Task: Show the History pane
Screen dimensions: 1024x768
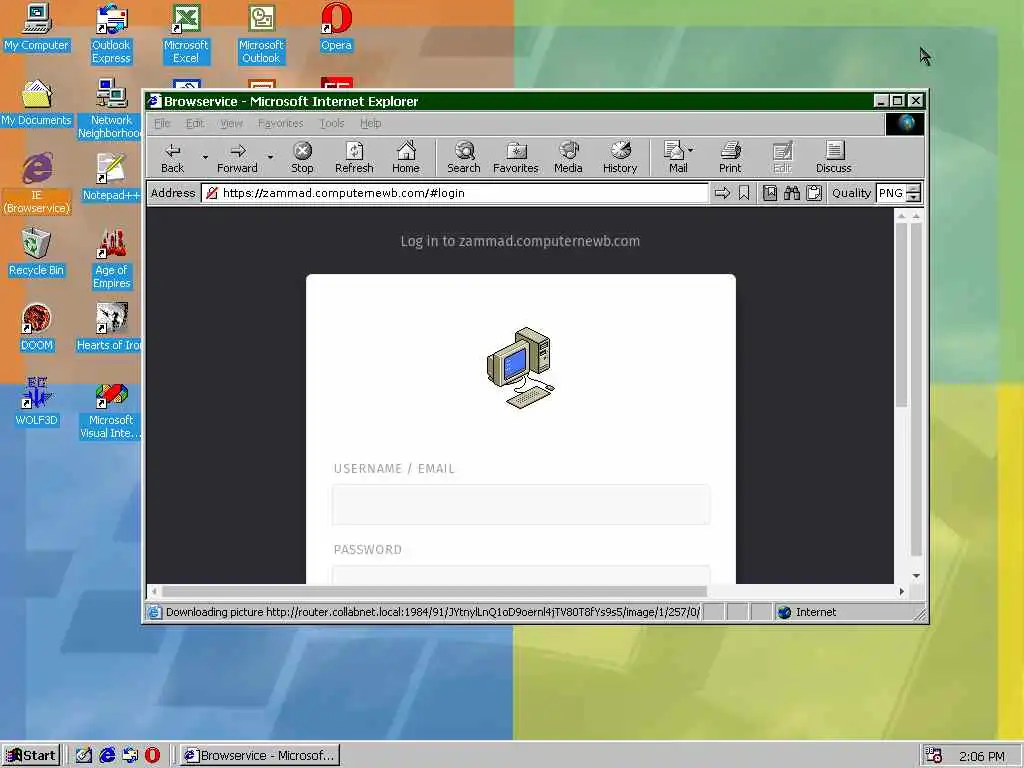Action: [x=620, y=158]
